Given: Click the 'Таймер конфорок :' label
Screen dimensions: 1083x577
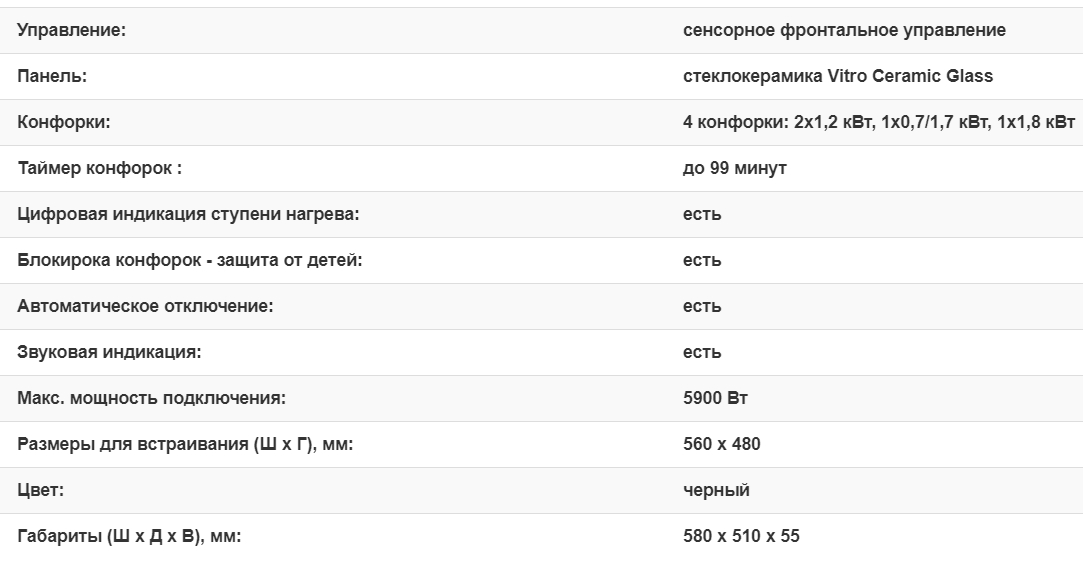Looking at the screenshot, I should tap(100, 168).
